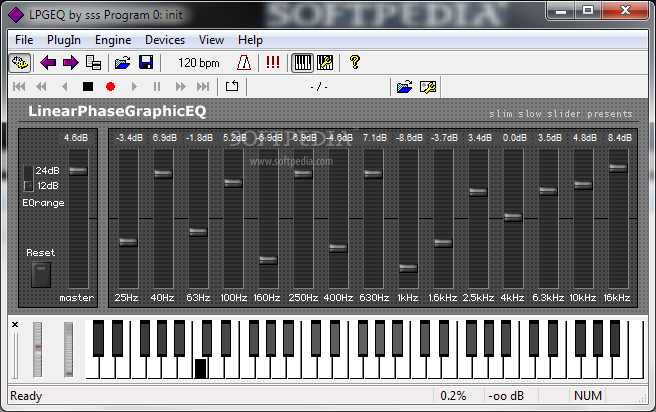Click the pressed black-highlighted piano key
This screenshot has width=656, height=412.
point(200,368)
